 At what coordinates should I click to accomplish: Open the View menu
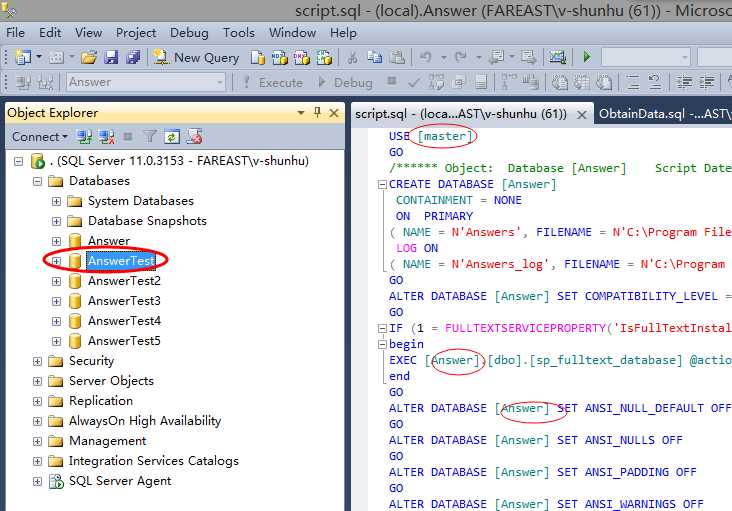coord(89,33)
